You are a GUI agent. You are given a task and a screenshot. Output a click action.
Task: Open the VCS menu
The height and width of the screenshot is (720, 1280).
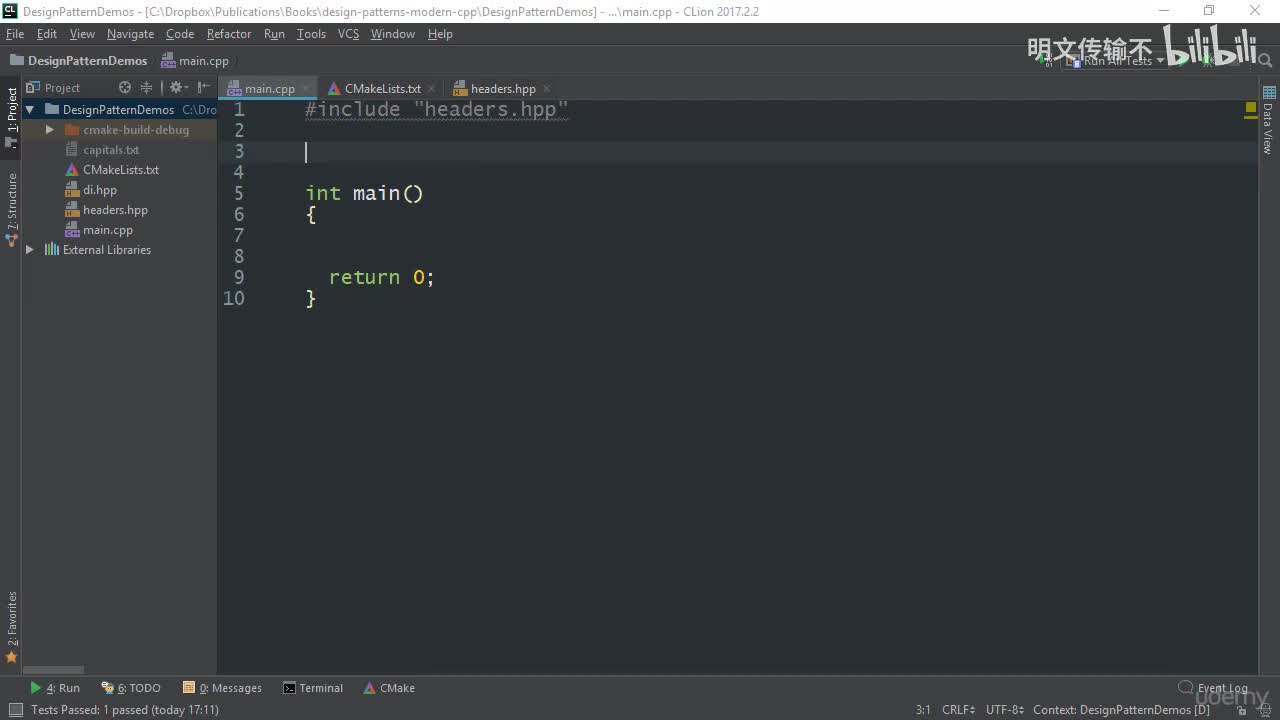coord(348,34)
